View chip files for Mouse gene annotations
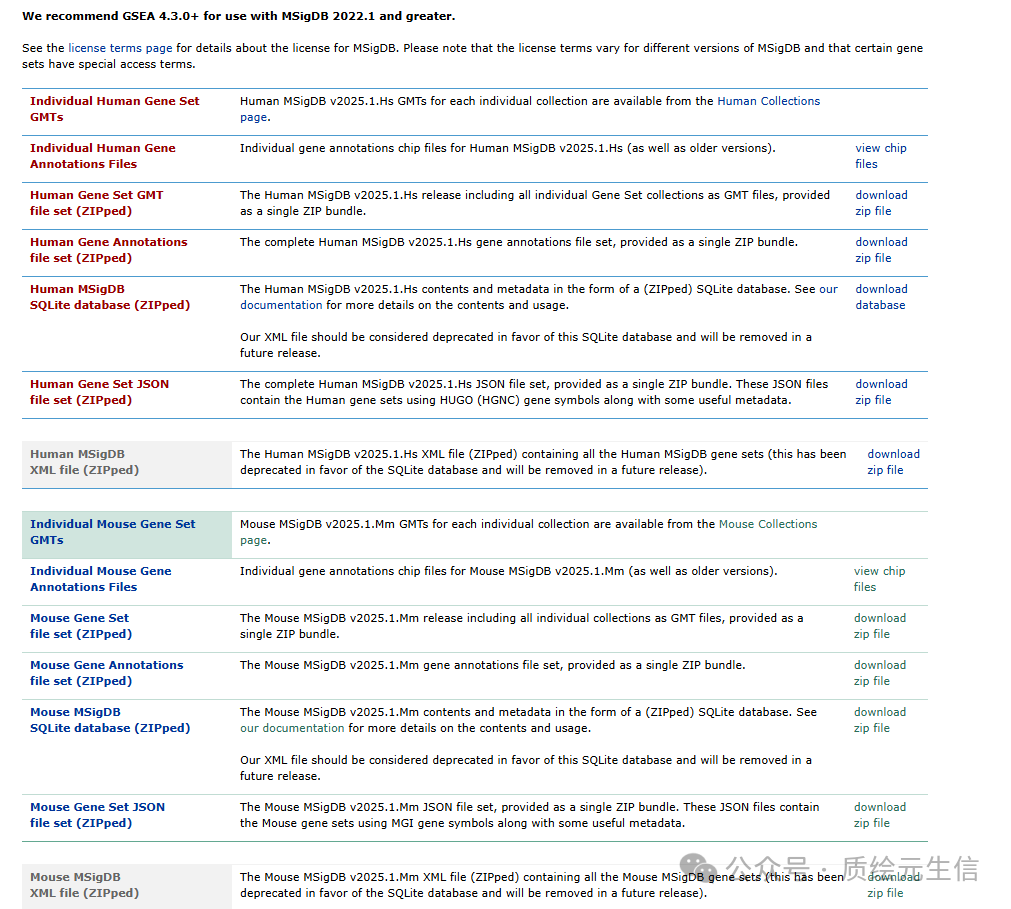Viewport: 1011px width, 909px height. pyautogui.click(x=879, y=579)
